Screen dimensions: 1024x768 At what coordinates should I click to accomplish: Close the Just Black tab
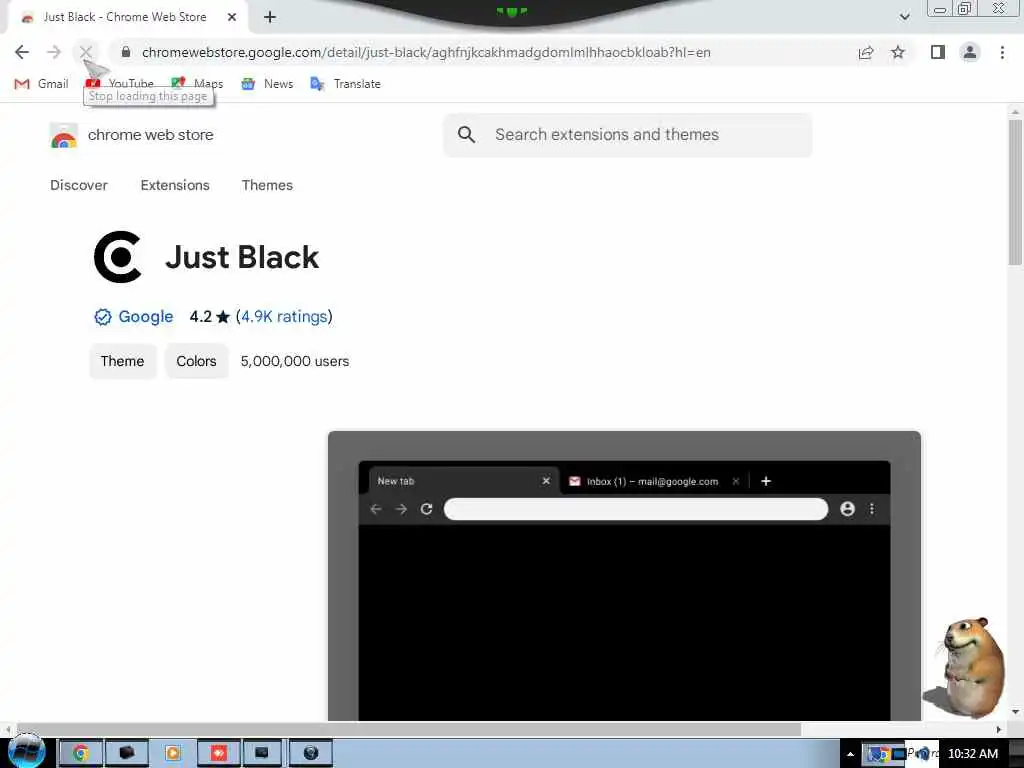coord(232,17)
